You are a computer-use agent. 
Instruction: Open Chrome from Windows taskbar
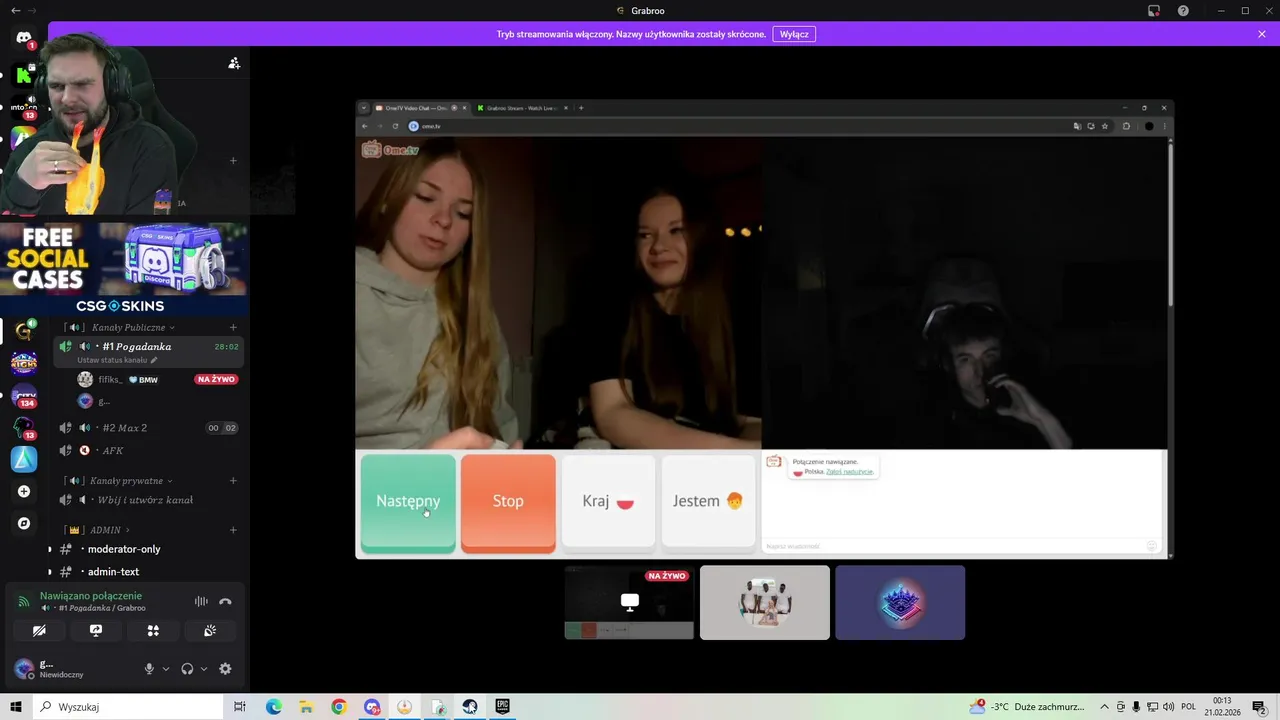tap(339, 707)
